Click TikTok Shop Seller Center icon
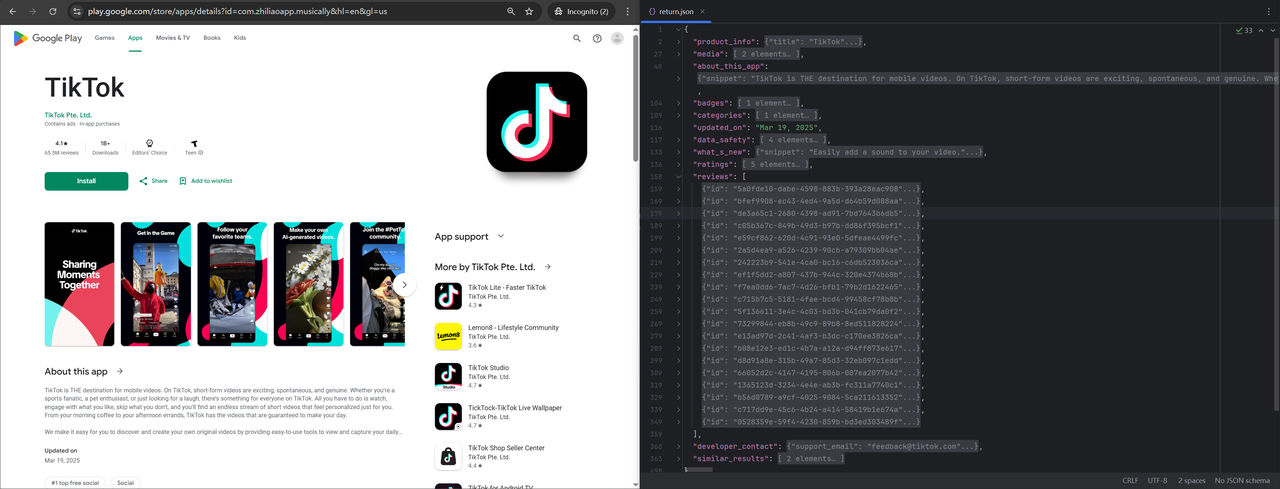 pos(448,456)
